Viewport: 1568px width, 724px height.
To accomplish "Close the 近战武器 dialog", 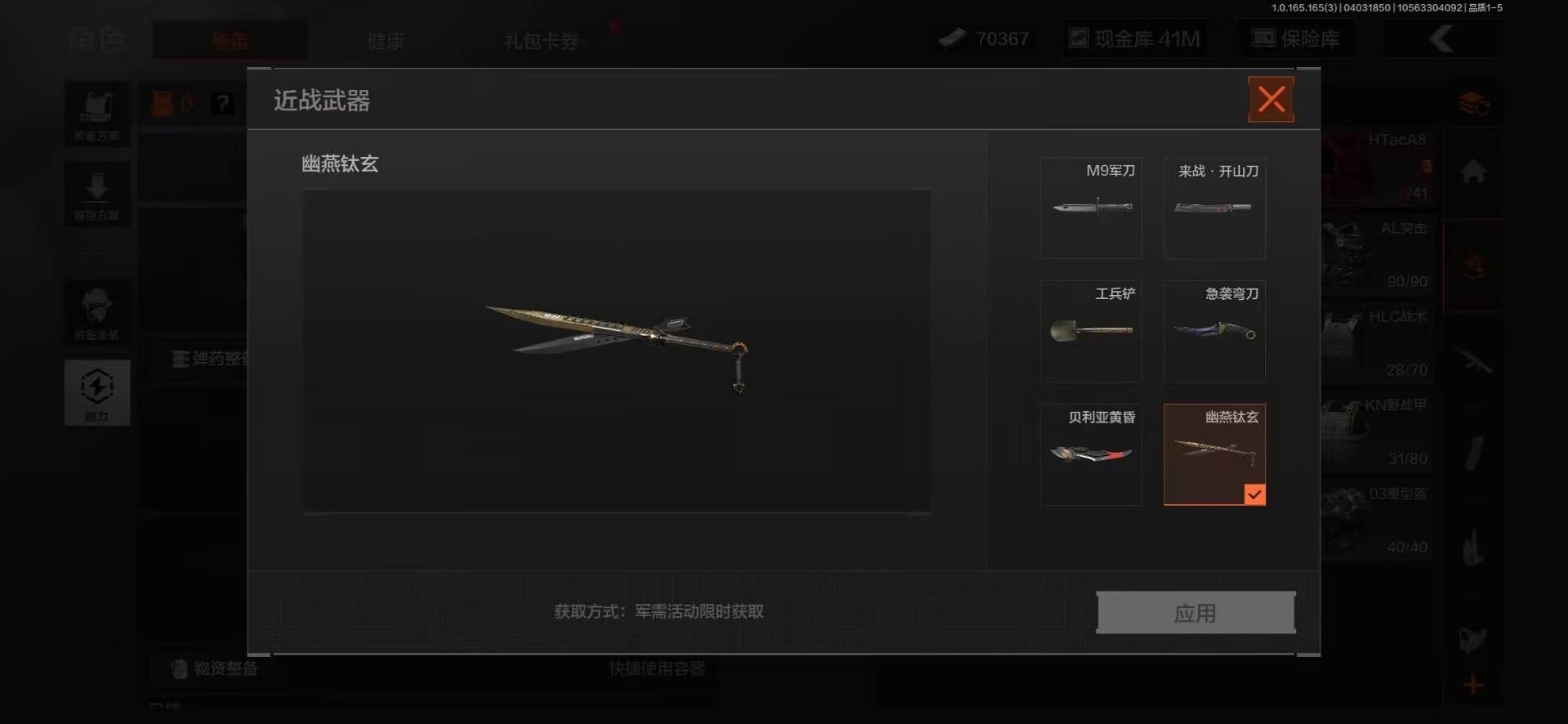I will click(1271, 100).
